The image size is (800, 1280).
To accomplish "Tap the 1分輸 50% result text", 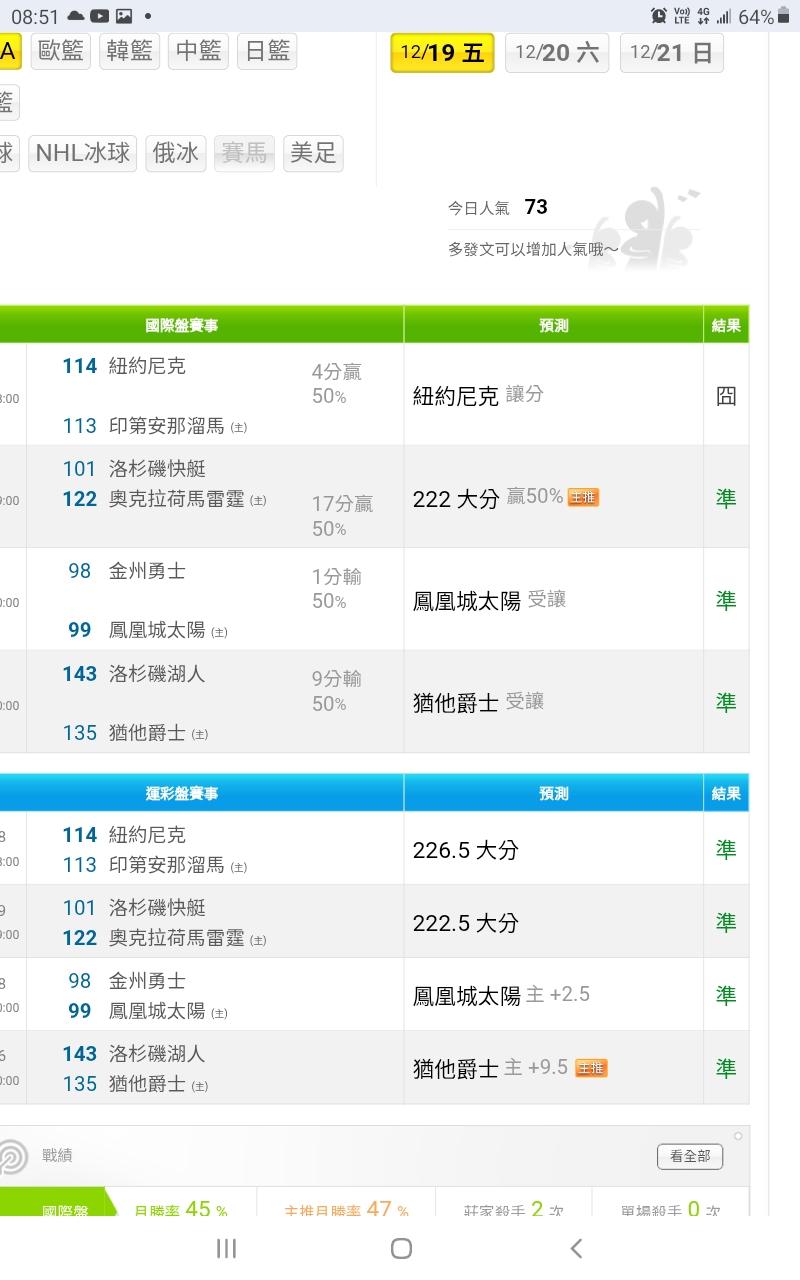I will [336, 589].
